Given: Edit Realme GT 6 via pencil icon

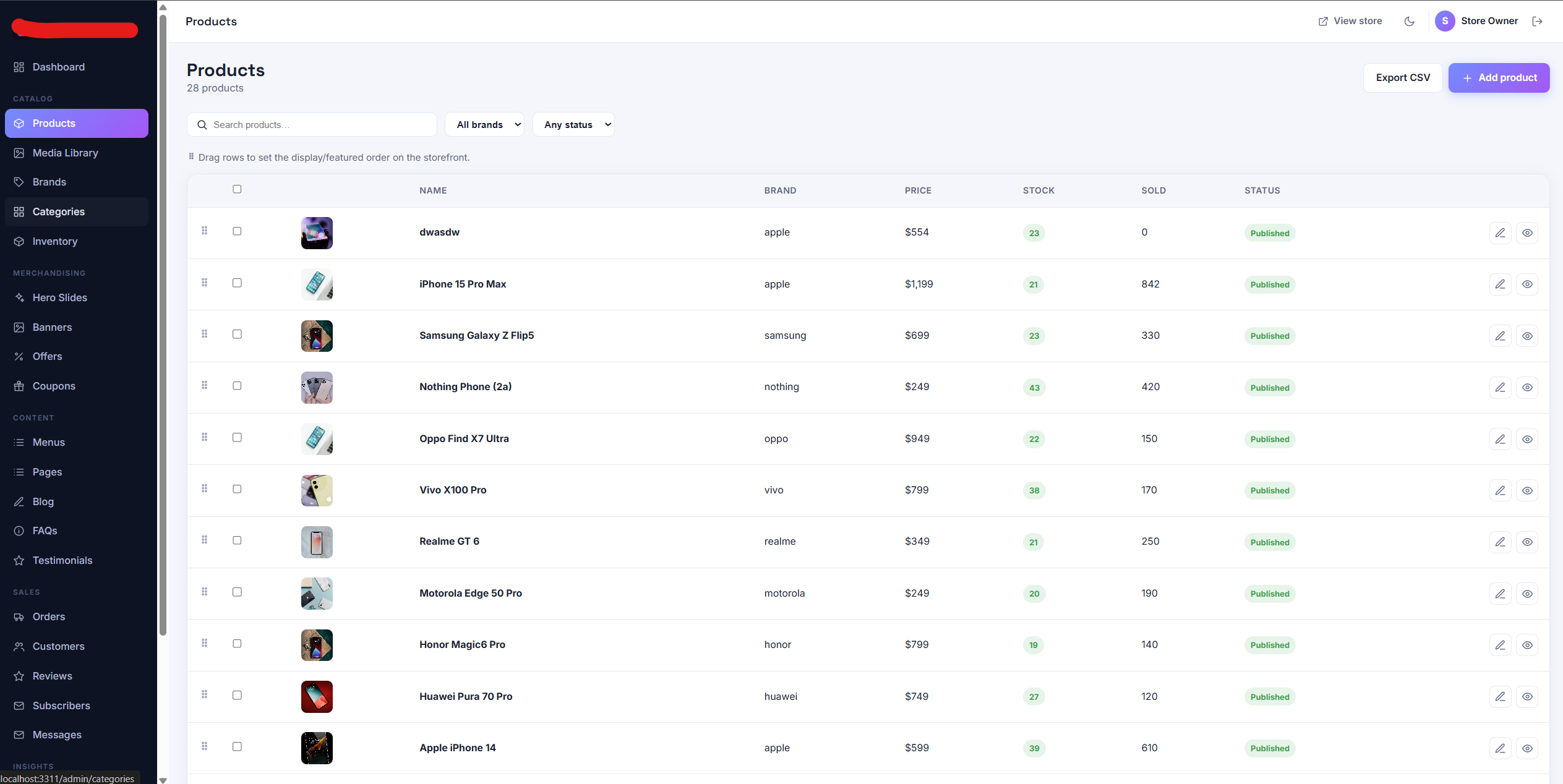Looking at the screenshot, I should [1500, 542].
